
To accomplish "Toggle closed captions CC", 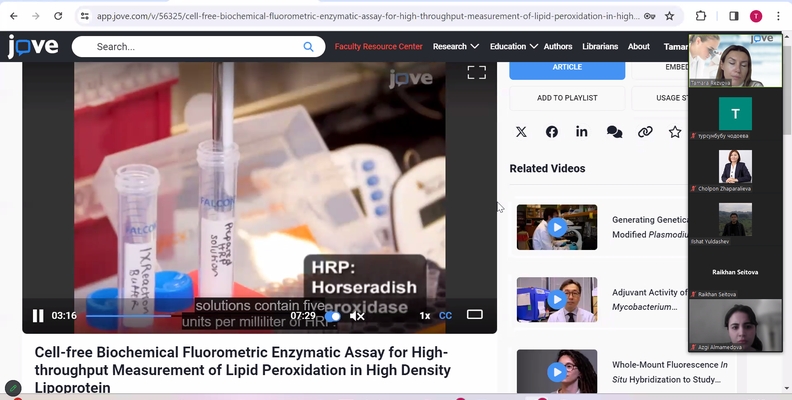I will click(x=445, y=316).
